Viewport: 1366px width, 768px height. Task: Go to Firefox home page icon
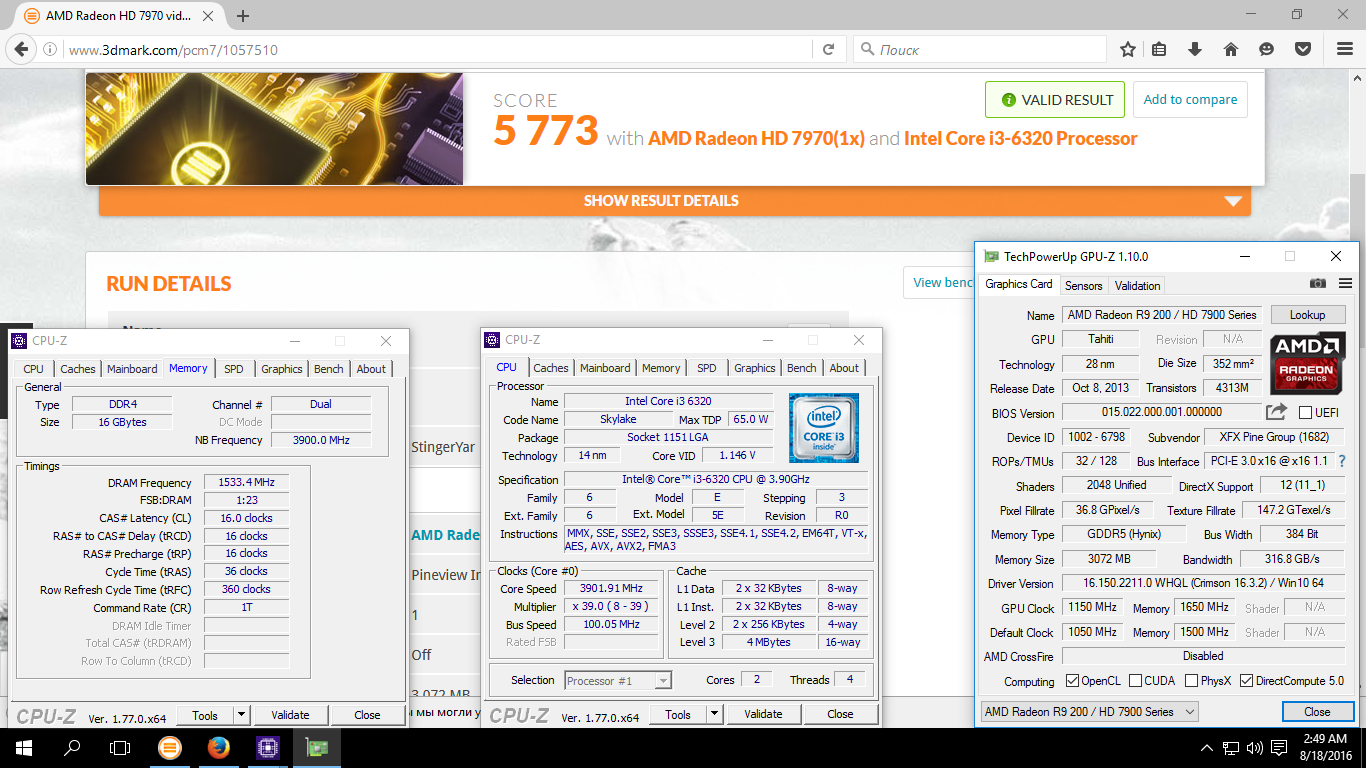(1231, 49)
